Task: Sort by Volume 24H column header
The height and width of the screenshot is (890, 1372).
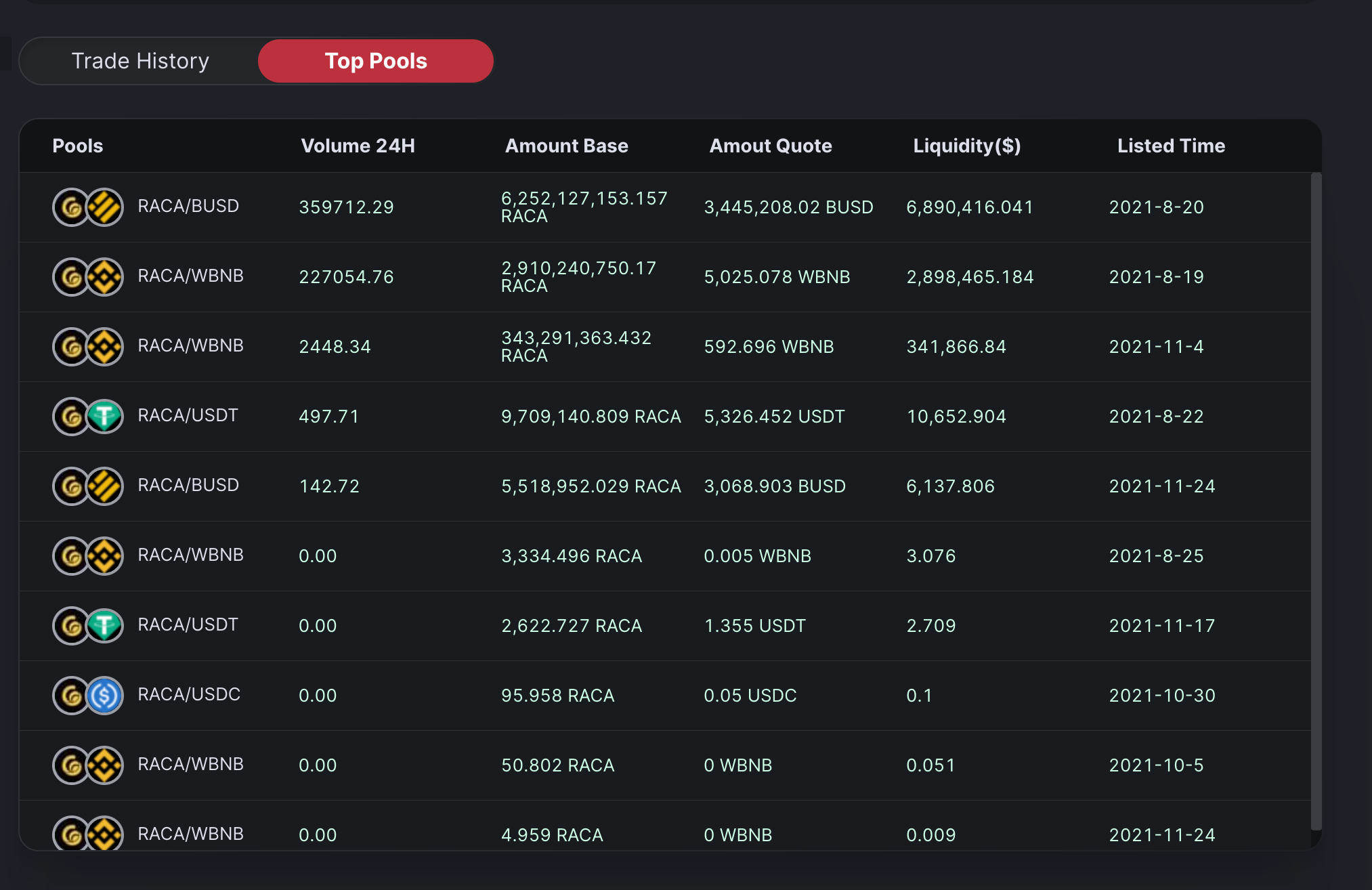Action: coord(358,146)
